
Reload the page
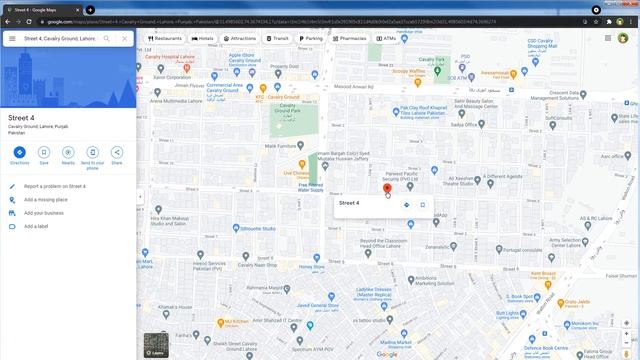[x=29, y=22]
